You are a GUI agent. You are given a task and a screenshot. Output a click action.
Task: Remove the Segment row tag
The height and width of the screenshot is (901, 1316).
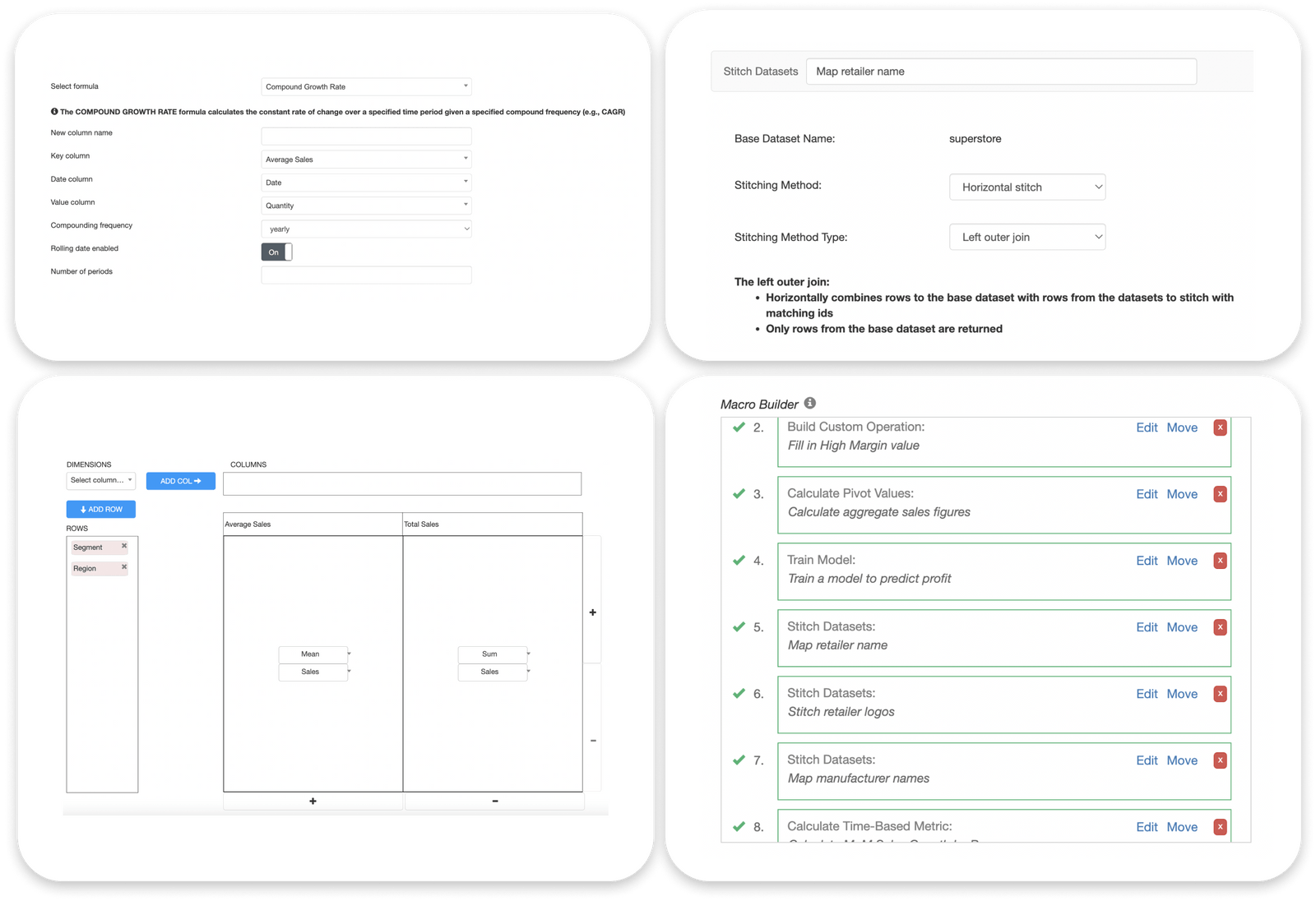tap(124, 546)
